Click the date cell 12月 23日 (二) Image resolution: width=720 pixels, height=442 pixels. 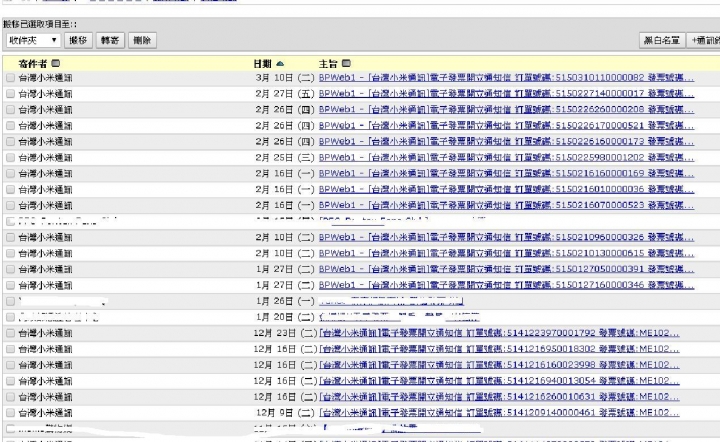click(x=285, y=333)
